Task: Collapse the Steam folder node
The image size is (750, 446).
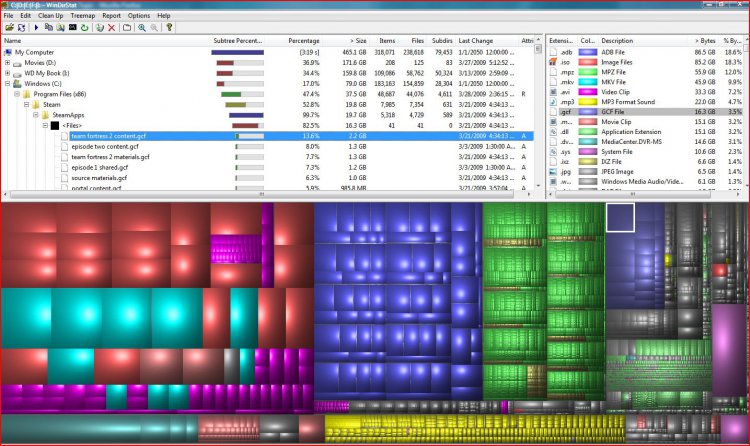Action: (x=26, y=105)
